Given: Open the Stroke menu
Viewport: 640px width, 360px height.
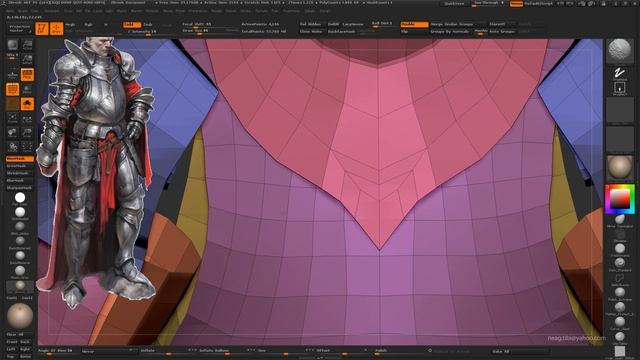Looking at the screenshot, I should (x=245, y=11).
